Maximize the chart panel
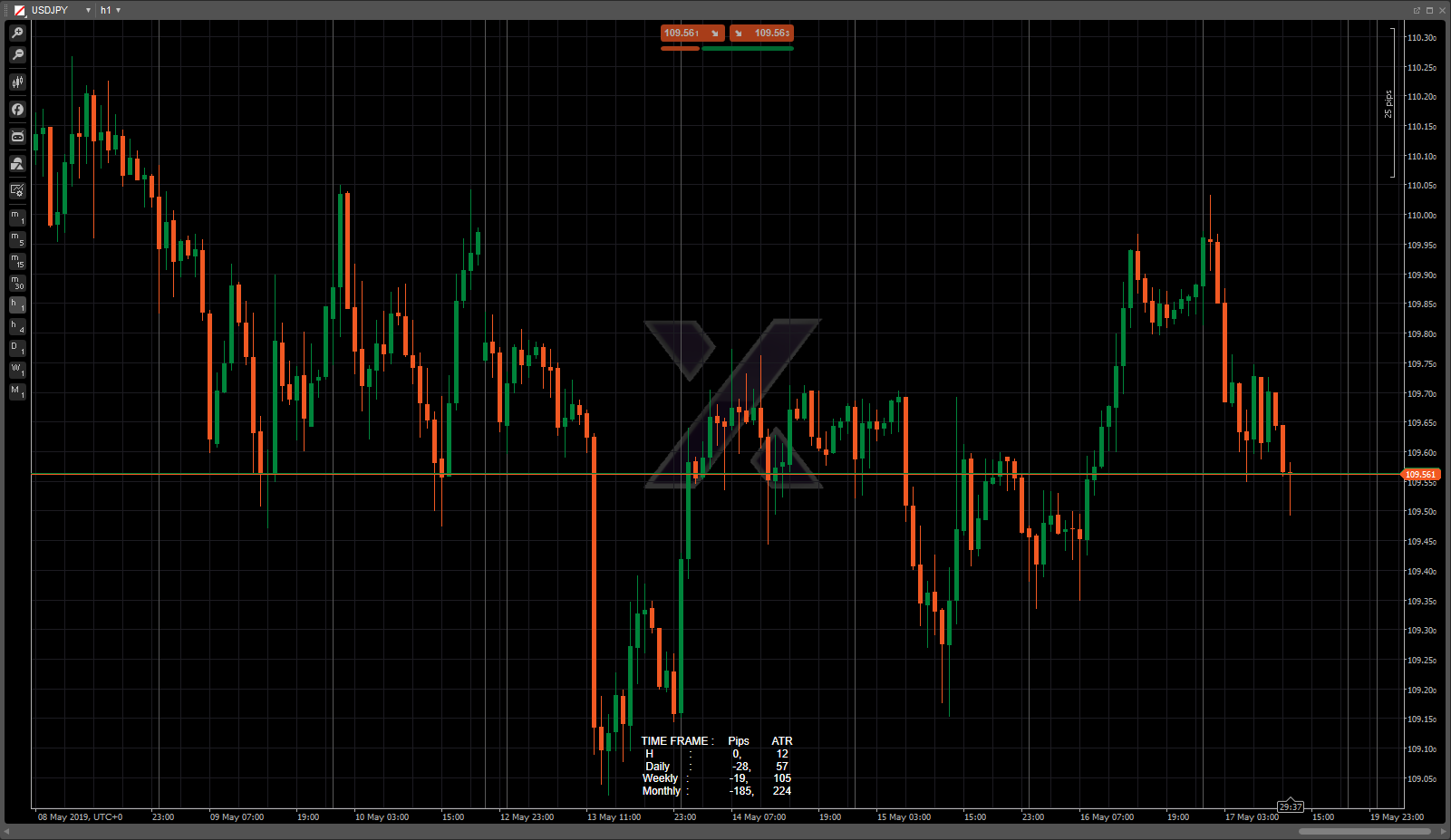The height and width of the screenshot is (840, 1451). tap(1429, 10)
